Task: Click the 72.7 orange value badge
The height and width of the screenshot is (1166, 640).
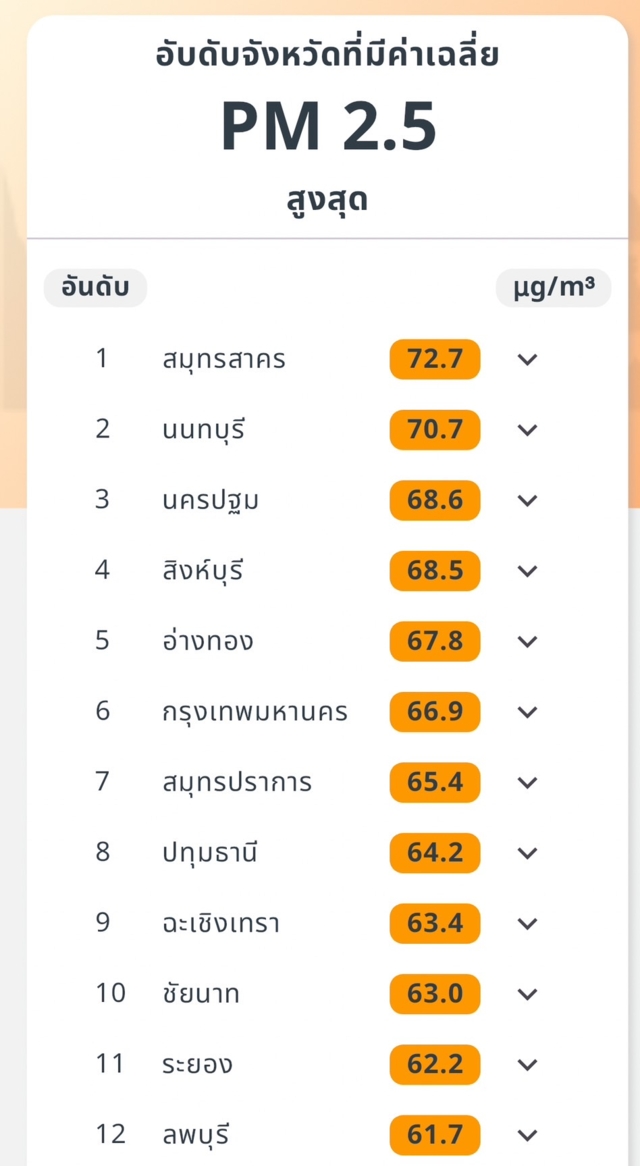Action: (x=435, y=359)
